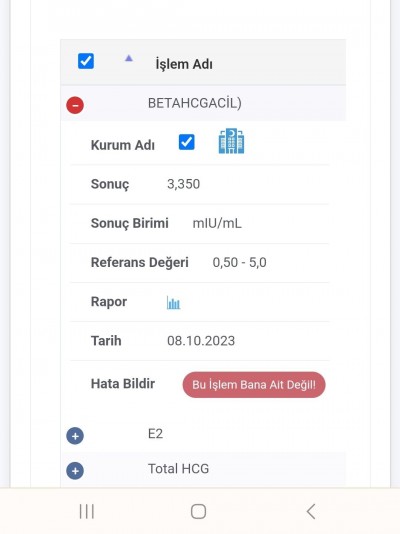Select the E2 test name text
400x534 pixels.
(x=155, y=434)
